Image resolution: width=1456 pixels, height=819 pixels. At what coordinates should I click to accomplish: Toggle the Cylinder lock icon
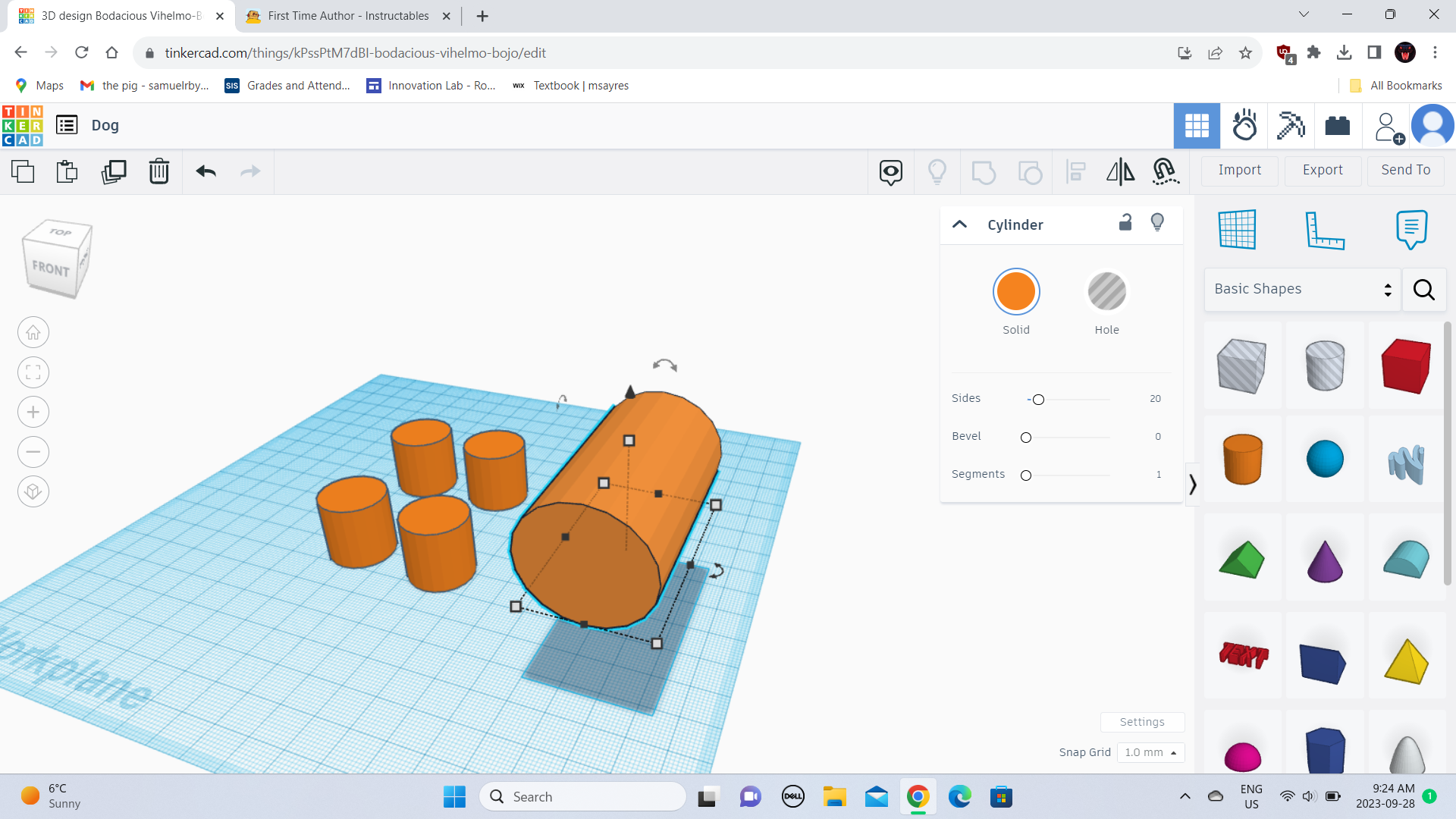pyautogui.click(x=1125, y=222)
